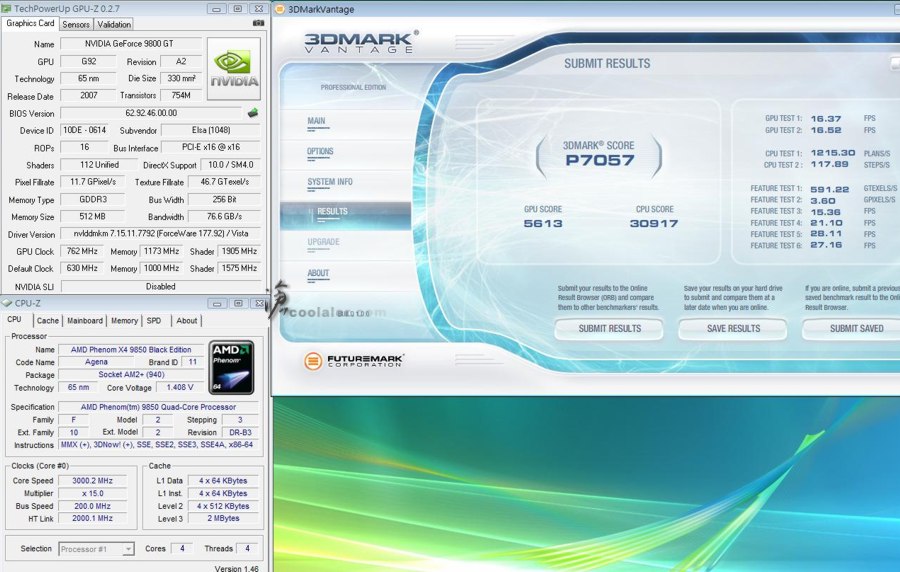
Task: Click the Package value Socket AM2+ (940)
Action: pyautogui.click(x=131, y=375)
